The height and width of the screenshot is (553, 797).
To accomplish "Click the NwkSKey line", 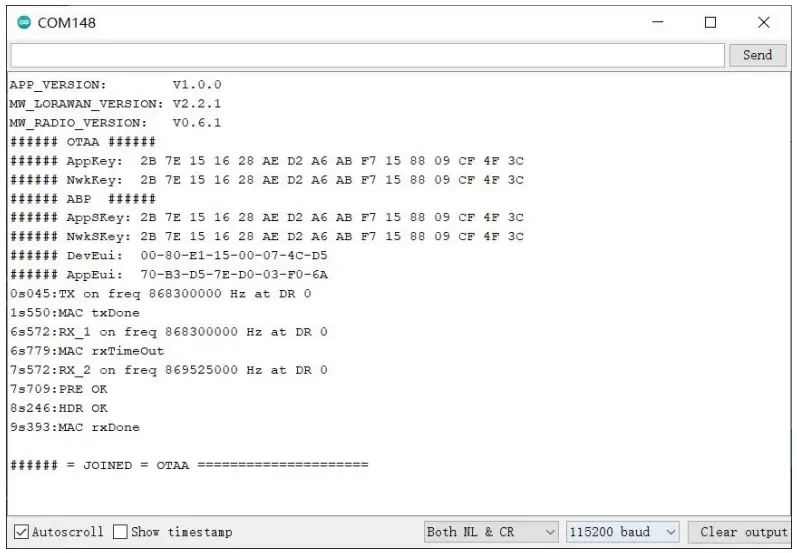I will 267,236.
